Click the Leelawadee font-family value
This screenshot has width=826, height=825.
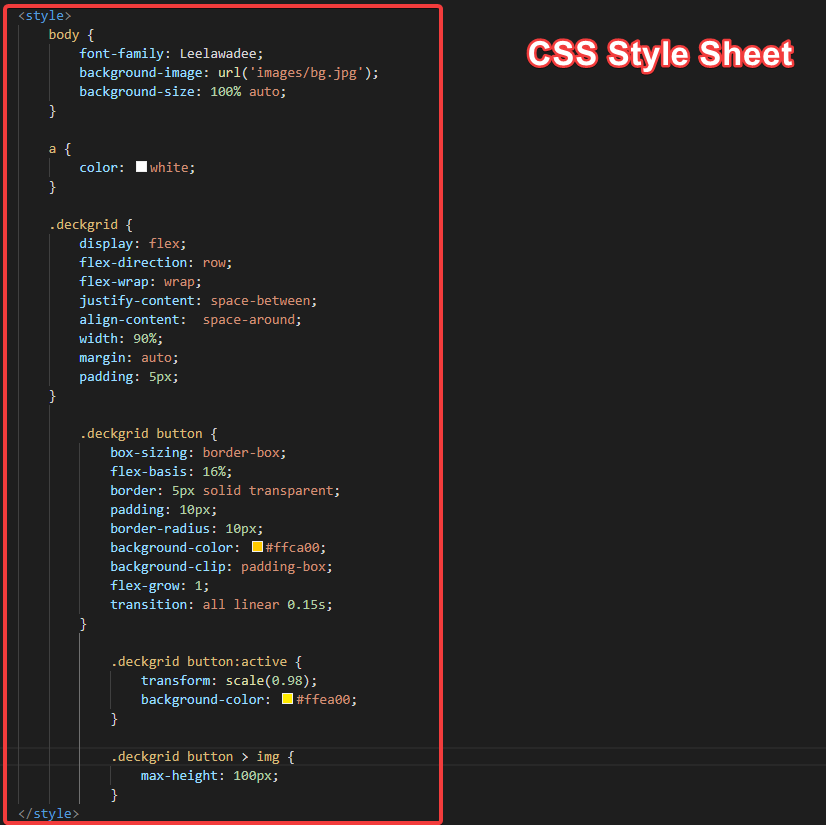click(x=221, y=53)
